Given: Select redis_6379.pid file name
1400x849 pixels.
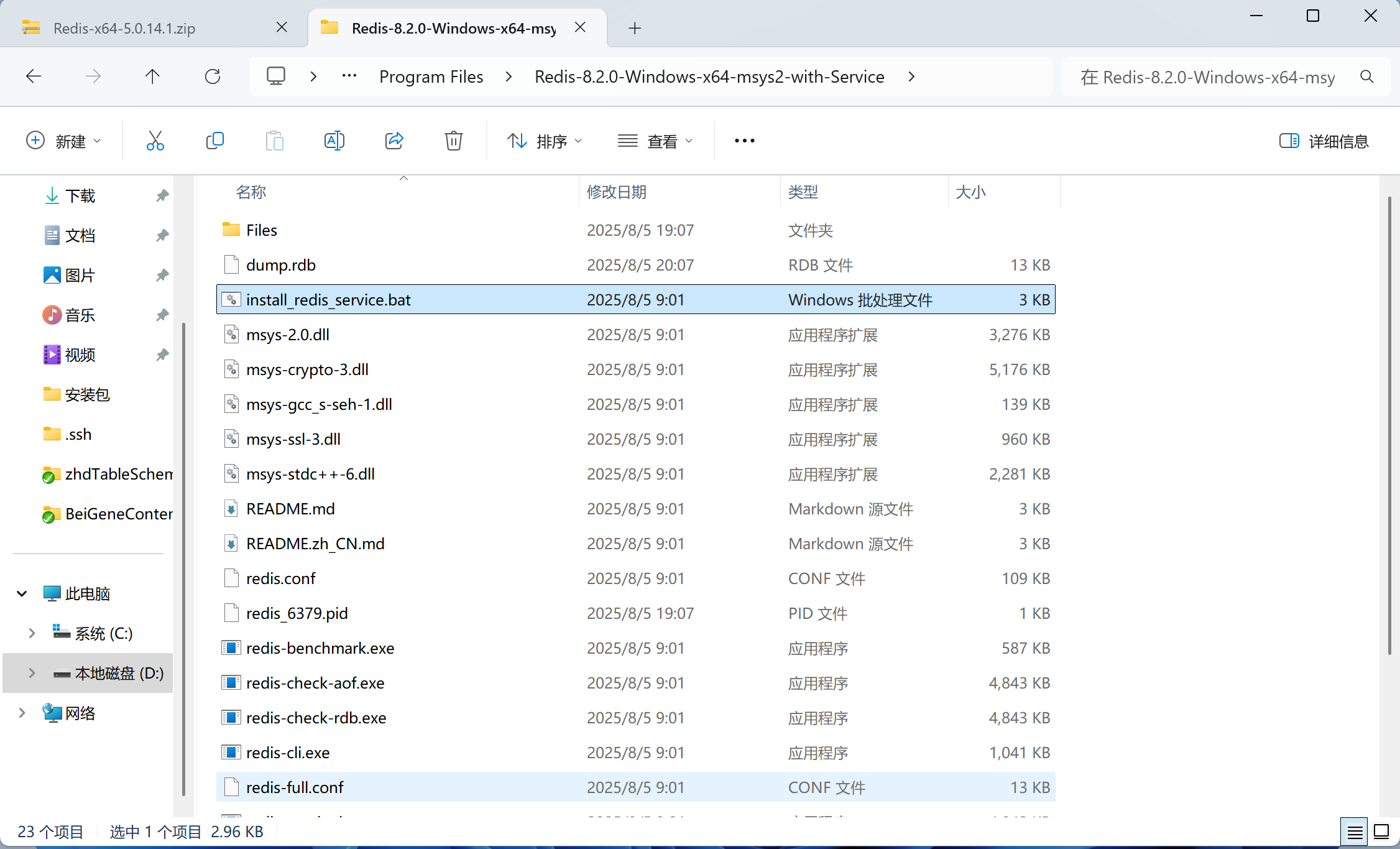Looking at the screenshot, I should pyautogui.click(x=297, y=613).
